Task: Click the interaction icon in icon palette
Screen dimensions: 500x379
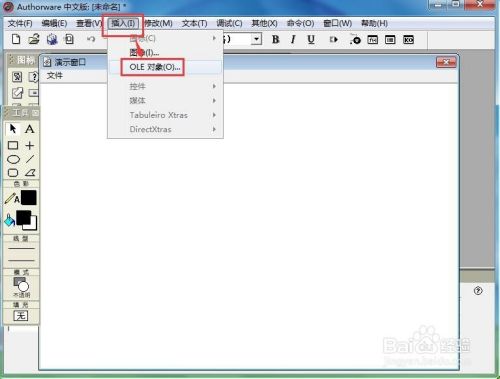Action: (17, 77)
